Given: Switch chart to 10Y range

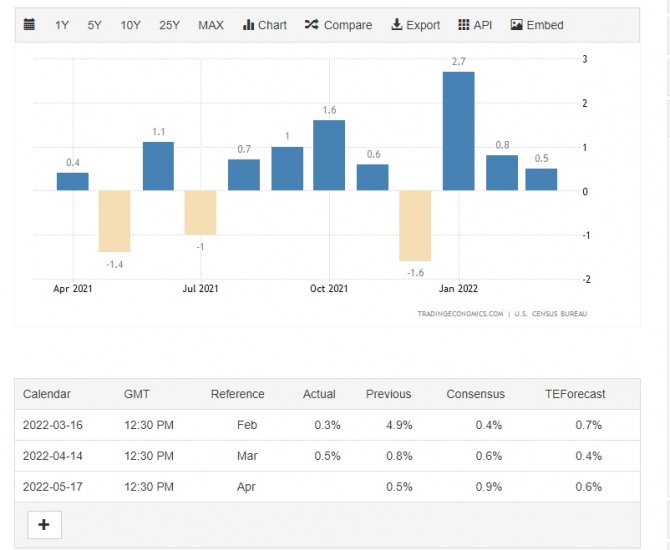Looking at the screenshot, I should (x=130, y=25).
